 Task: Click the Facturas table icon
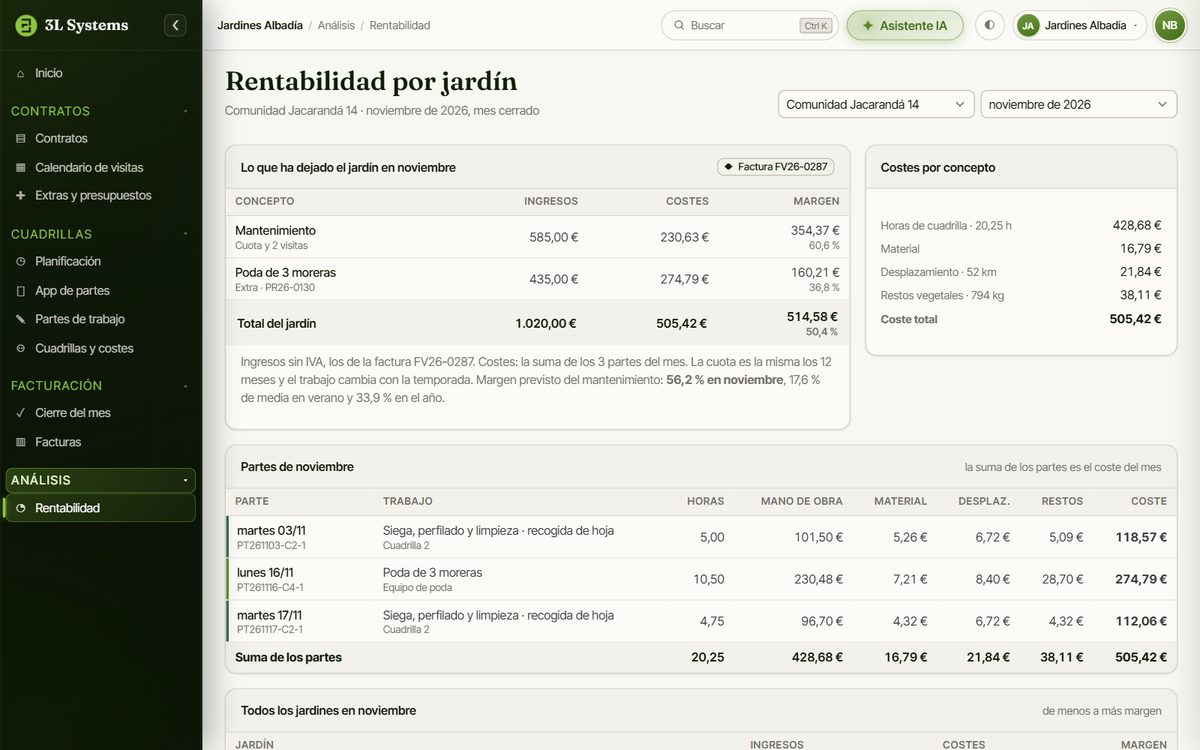[21, 441]
